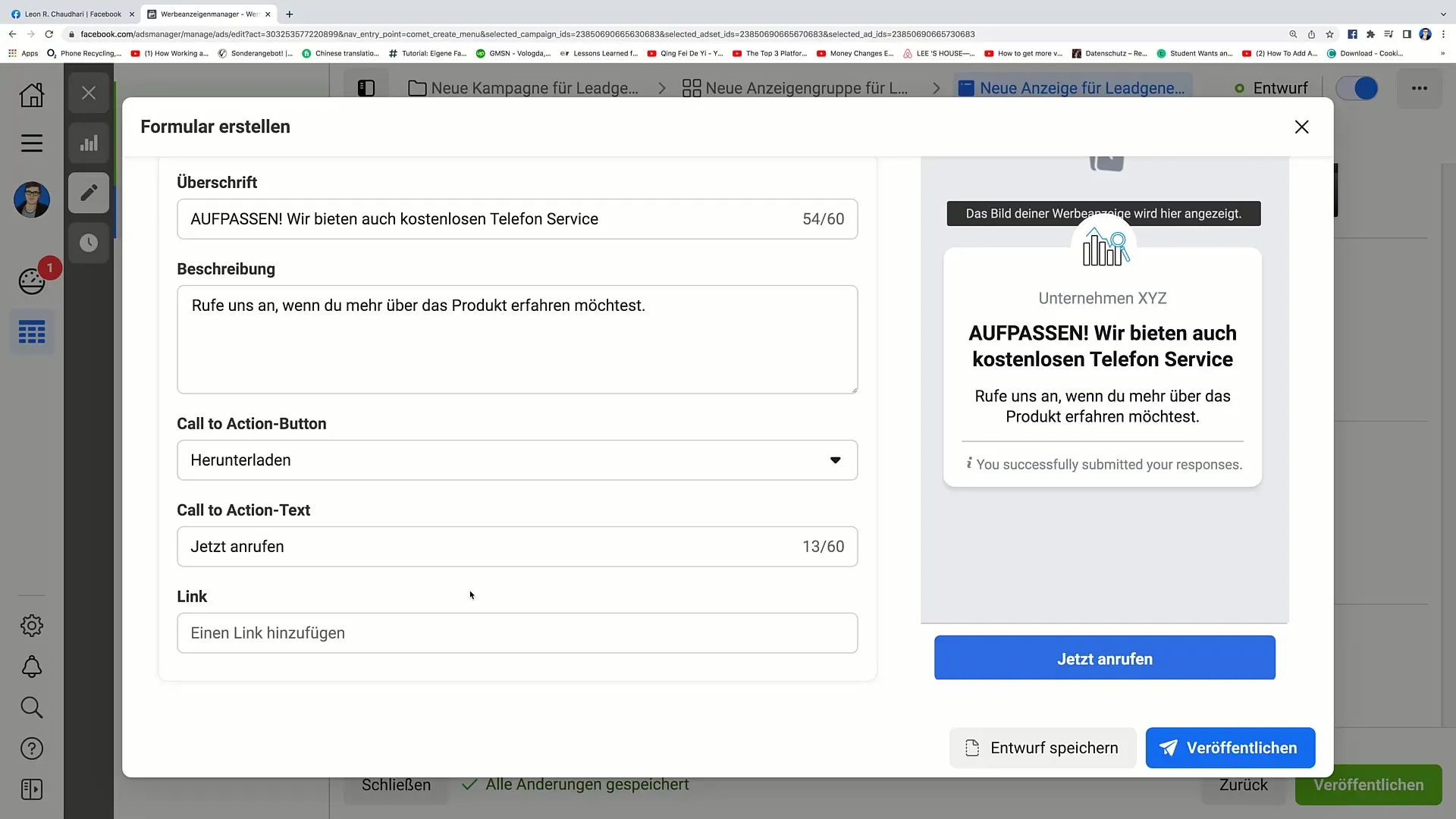The width and height of the screenshot is (1456, 819).
Task: Open the help question mark icon
Action: tap(32, 748)
